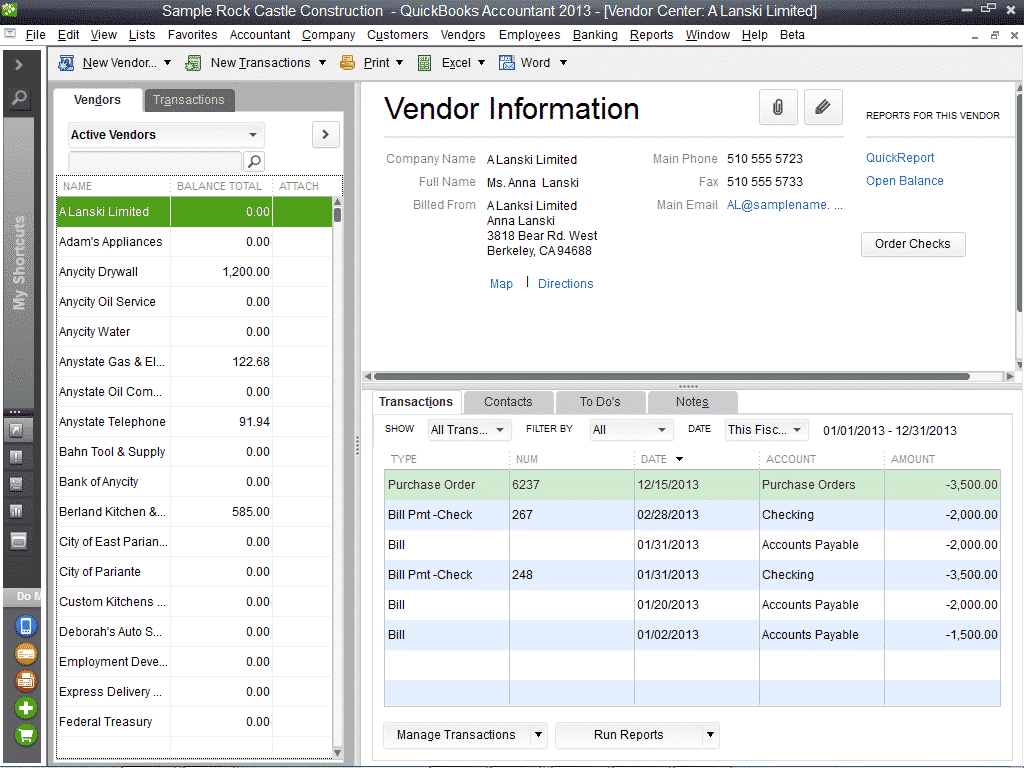Image resolution: width=1024 pixels, height=768 pixels.
Task: Open the QuickReport link
Action: pyautogui.click(x=900, y=157)
